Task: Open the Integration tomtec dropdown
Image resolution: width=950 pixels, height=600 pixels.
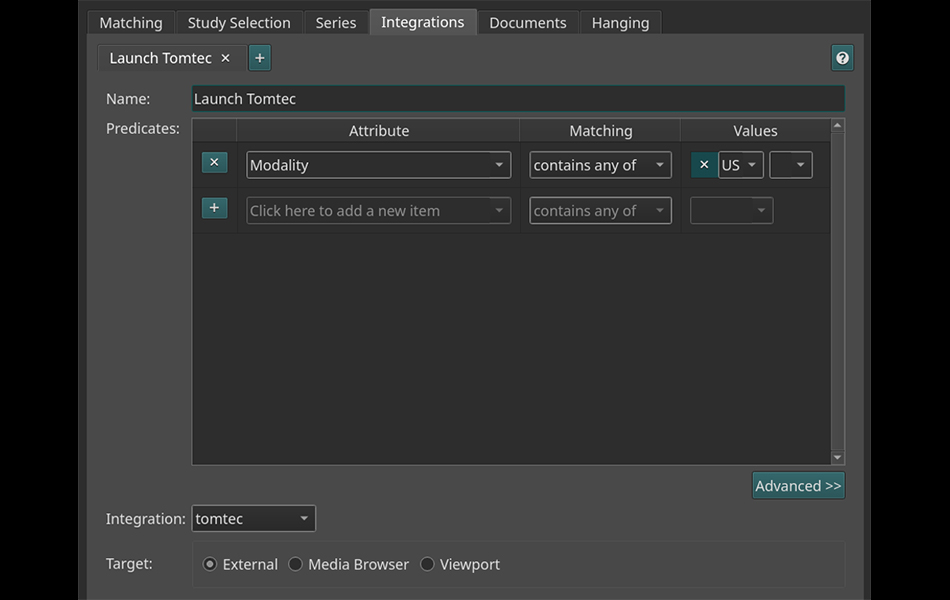Action: (254, 519)
